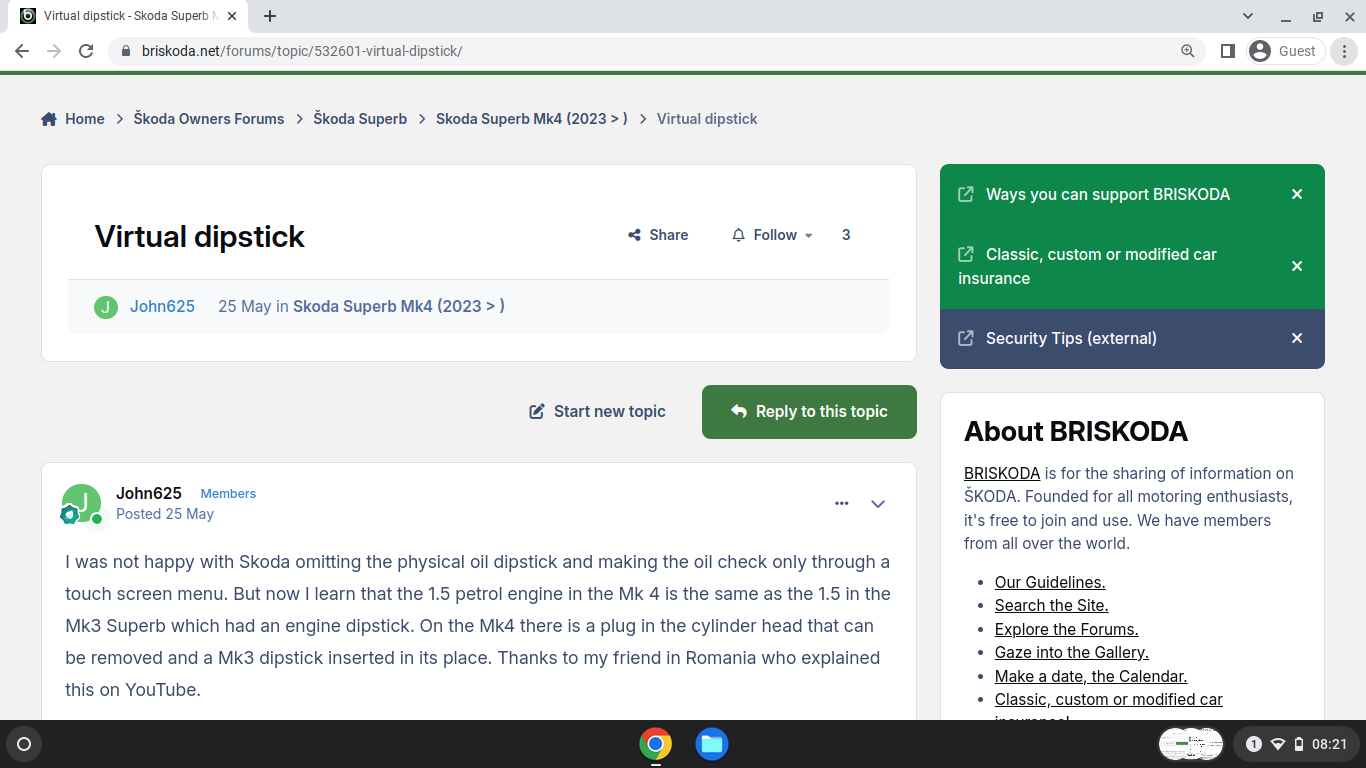Open Our Guidelines link
This screenshot has width=1366, height=768.
(x=1050, y=582)
